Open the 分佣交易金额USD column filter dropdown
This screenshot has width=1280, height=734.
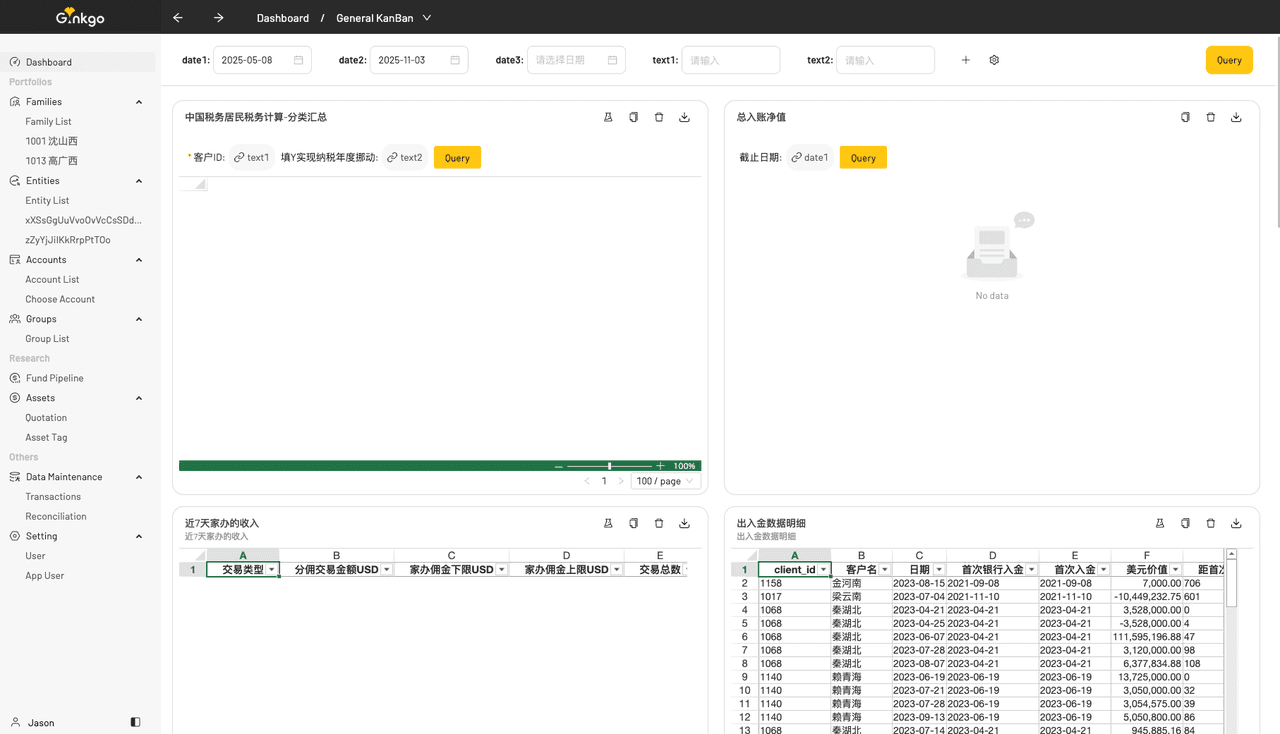pos(386,570)
